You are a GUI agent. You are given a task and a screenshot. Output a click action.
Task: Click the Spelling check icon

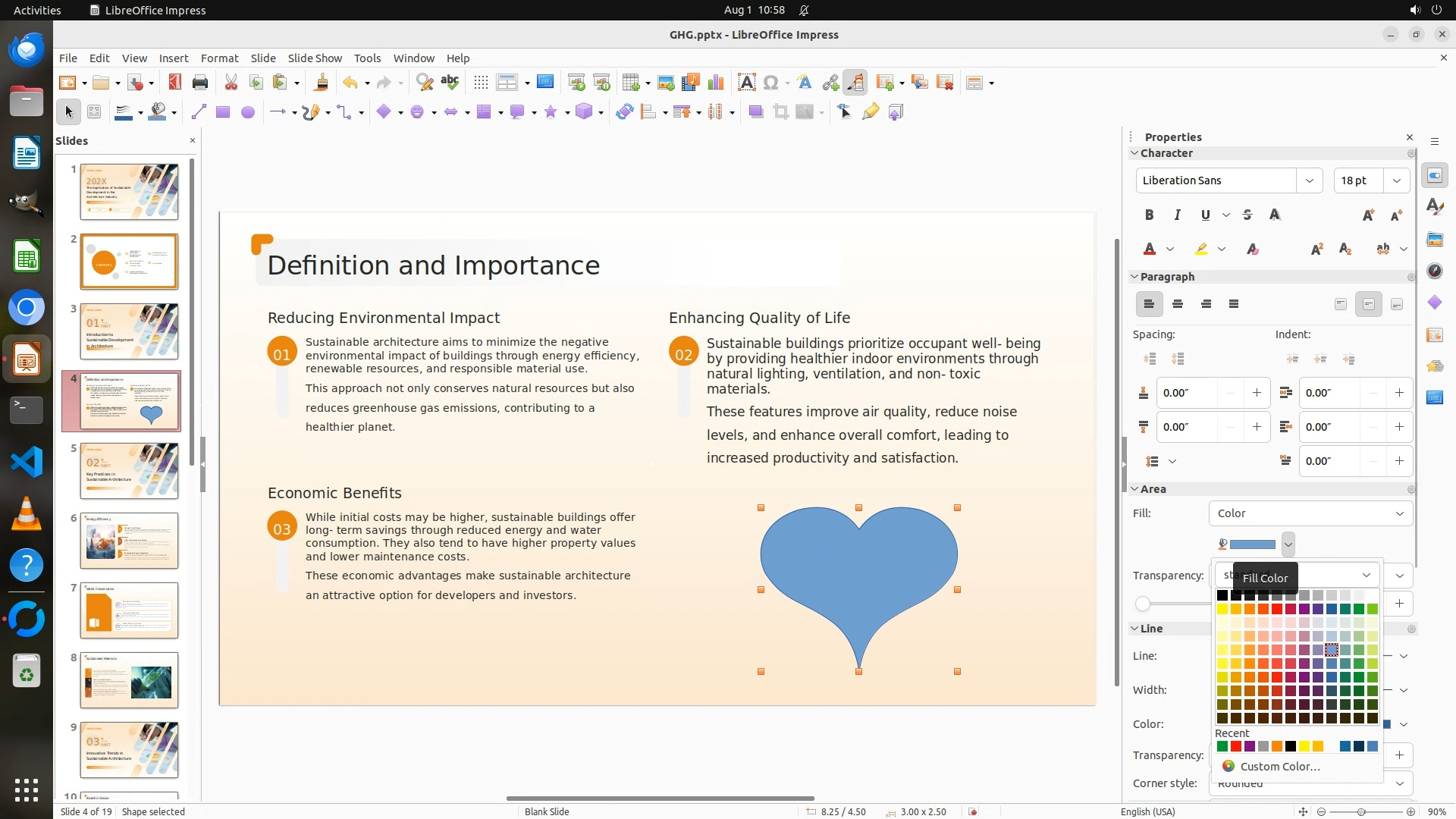click(450, 83)
